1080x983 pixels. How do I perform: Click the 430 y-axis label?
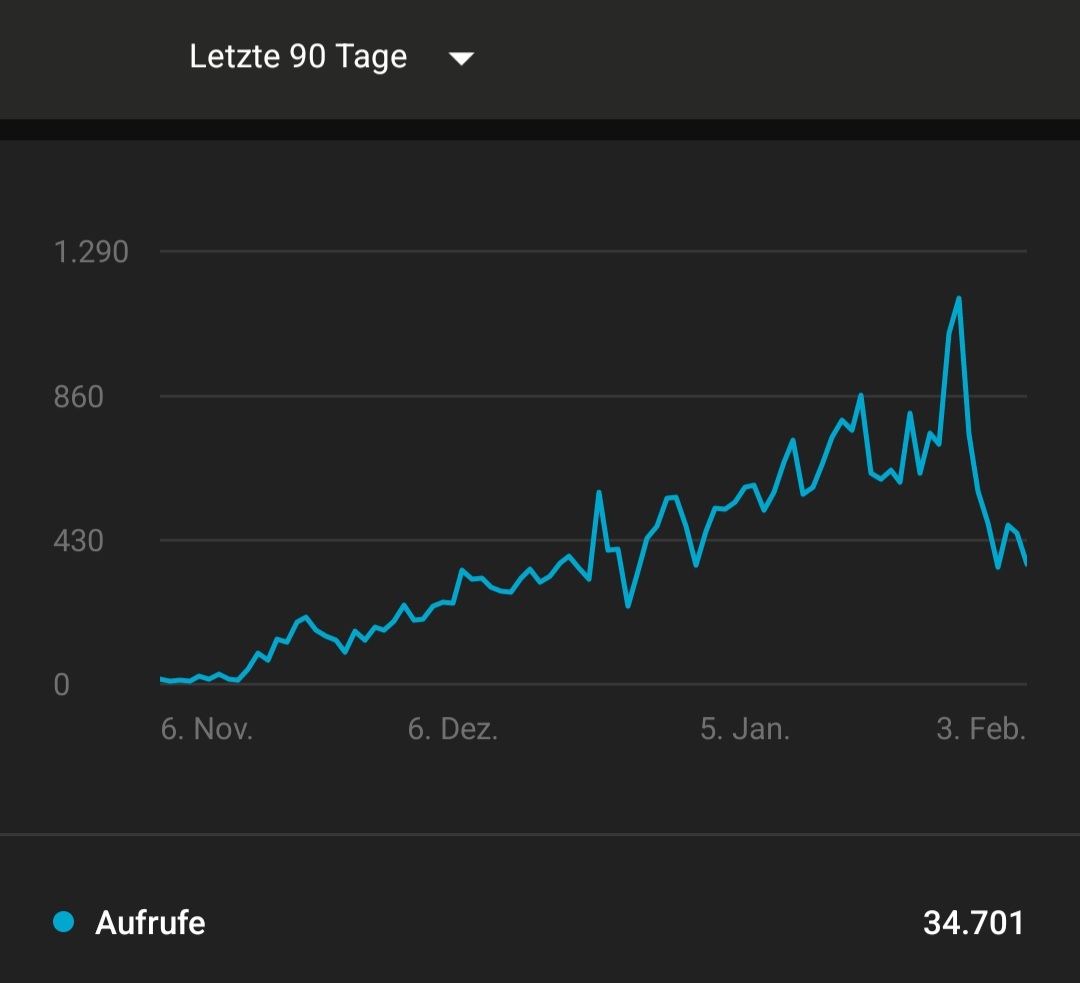pyautogui.click(x=79, y=542)
